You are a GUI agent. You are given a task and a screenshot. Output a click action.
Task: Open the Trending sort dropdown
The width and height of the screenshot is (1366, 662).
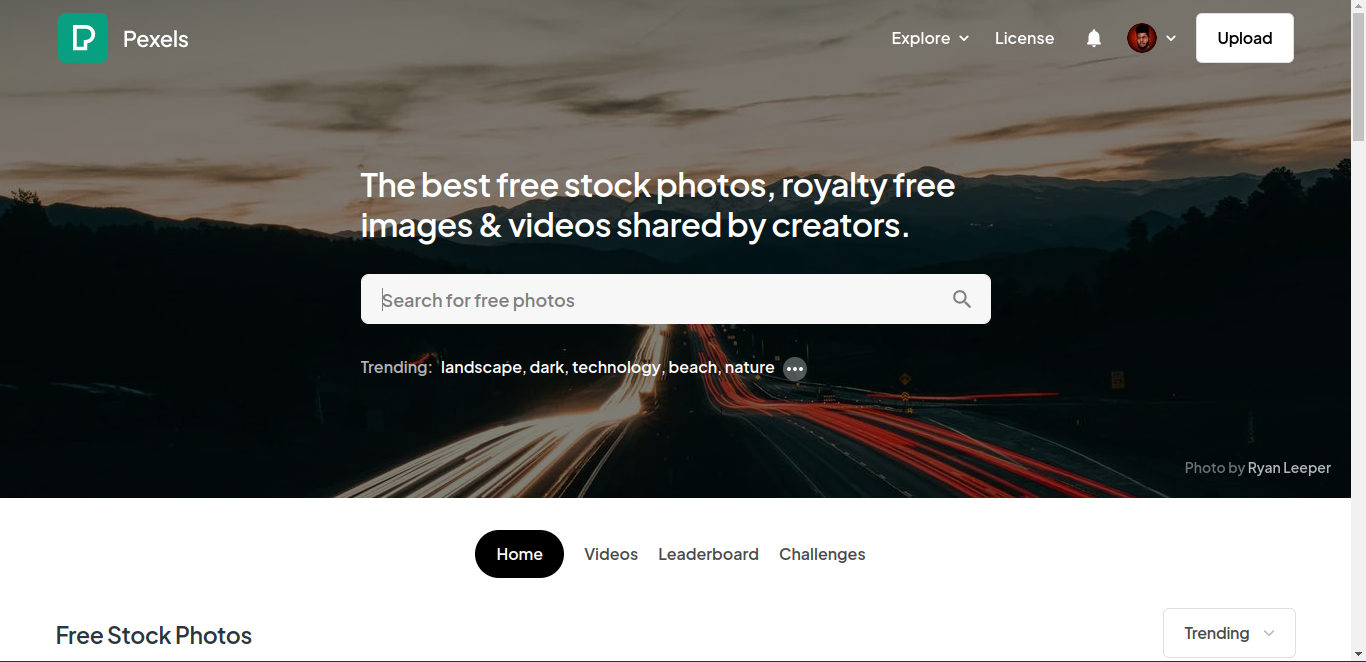tap(1229, 633)
